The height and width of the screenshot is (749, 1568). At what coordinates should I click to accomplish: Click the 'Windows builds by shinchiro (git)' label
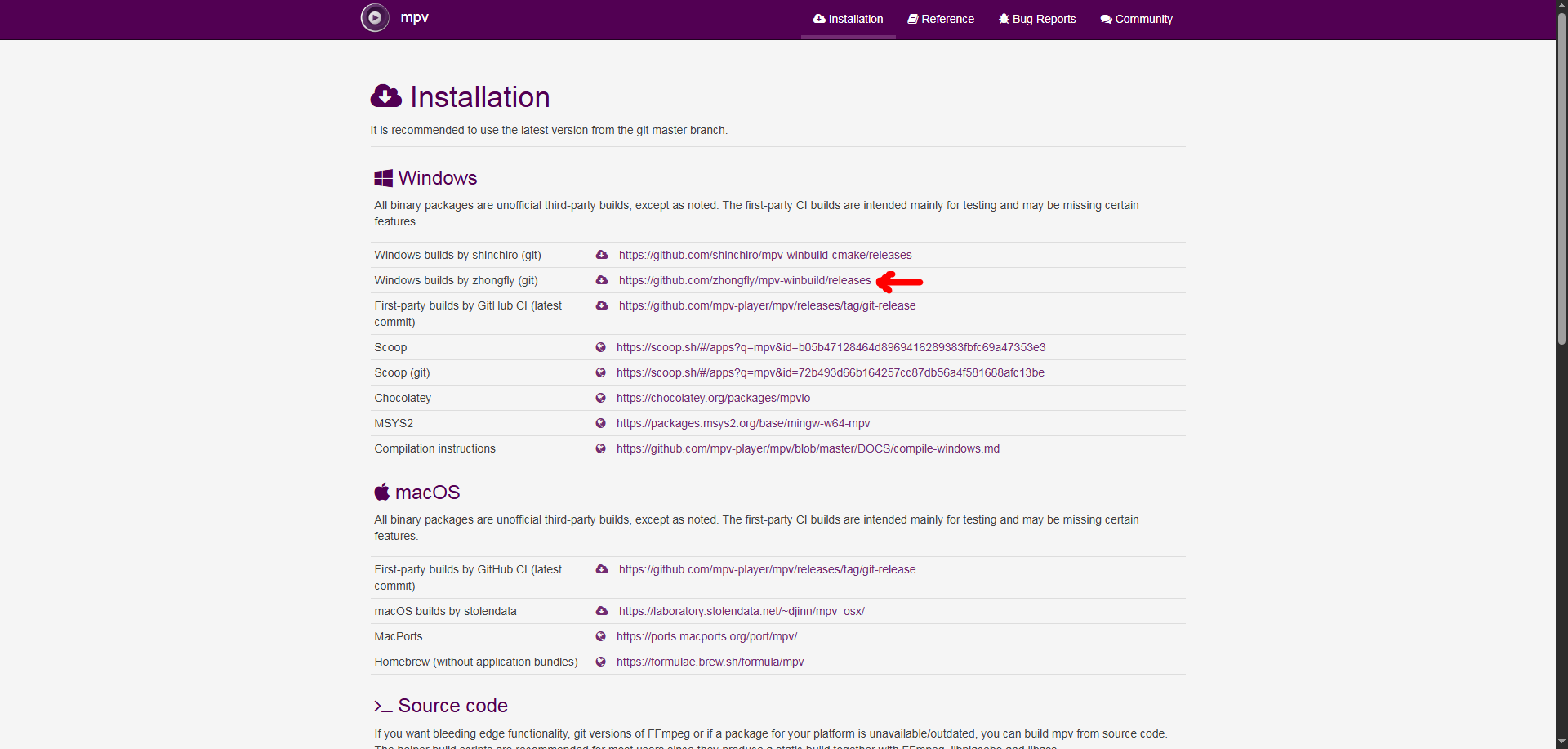coord(457,255)
